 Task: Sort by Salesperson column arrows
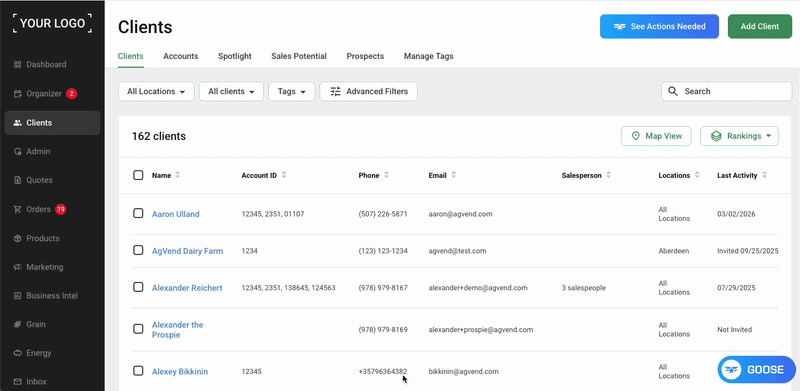(609, 175)
